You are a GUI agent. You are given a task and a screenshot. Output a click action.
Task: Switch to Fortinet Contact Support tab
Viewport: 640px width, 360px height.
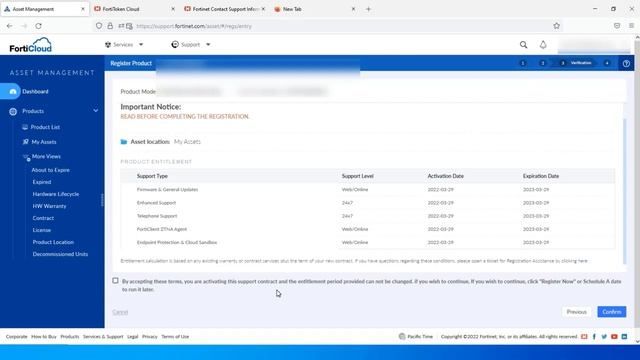pos(224,9)
